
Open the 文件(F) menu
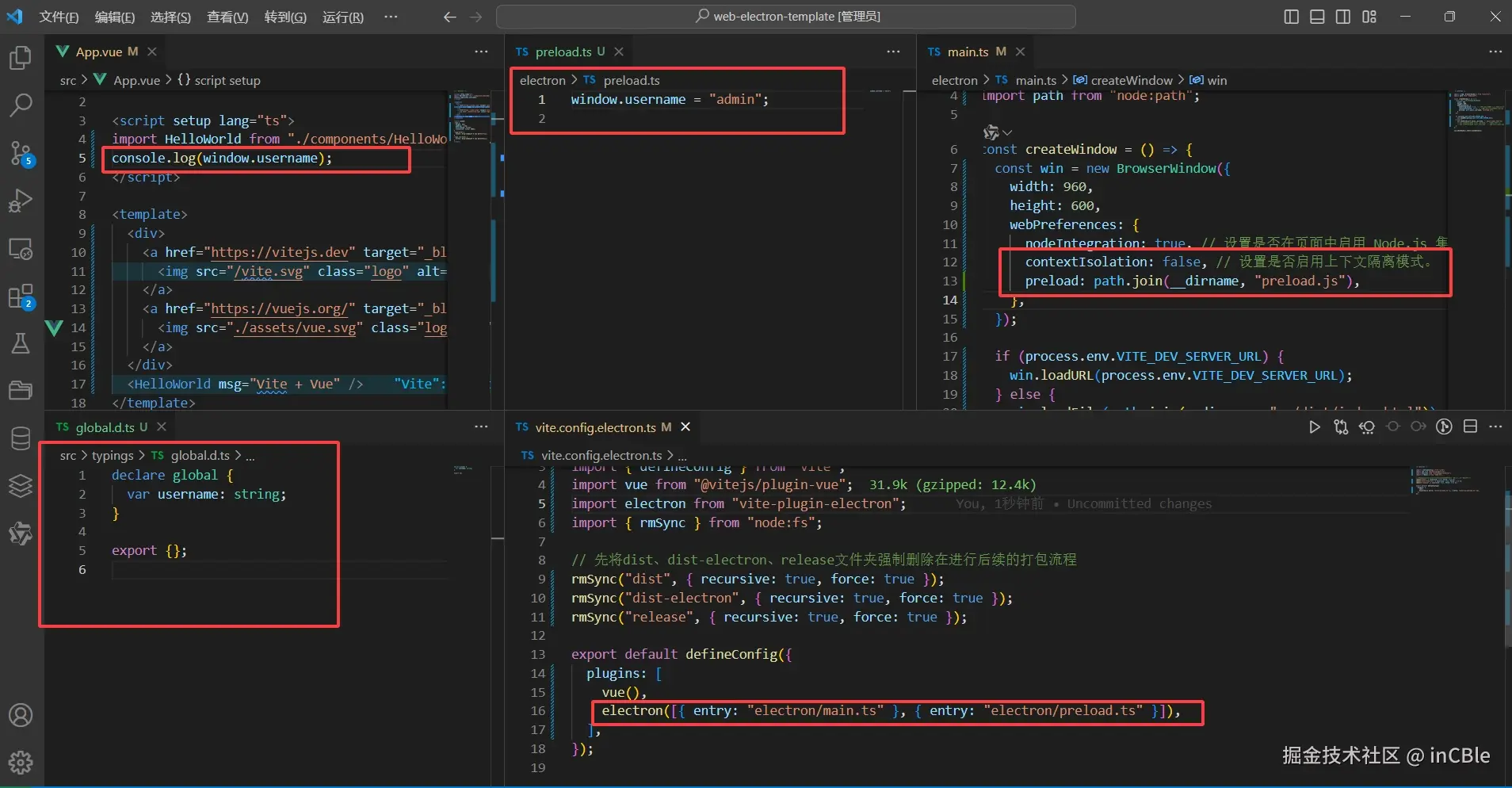[59, 17]
